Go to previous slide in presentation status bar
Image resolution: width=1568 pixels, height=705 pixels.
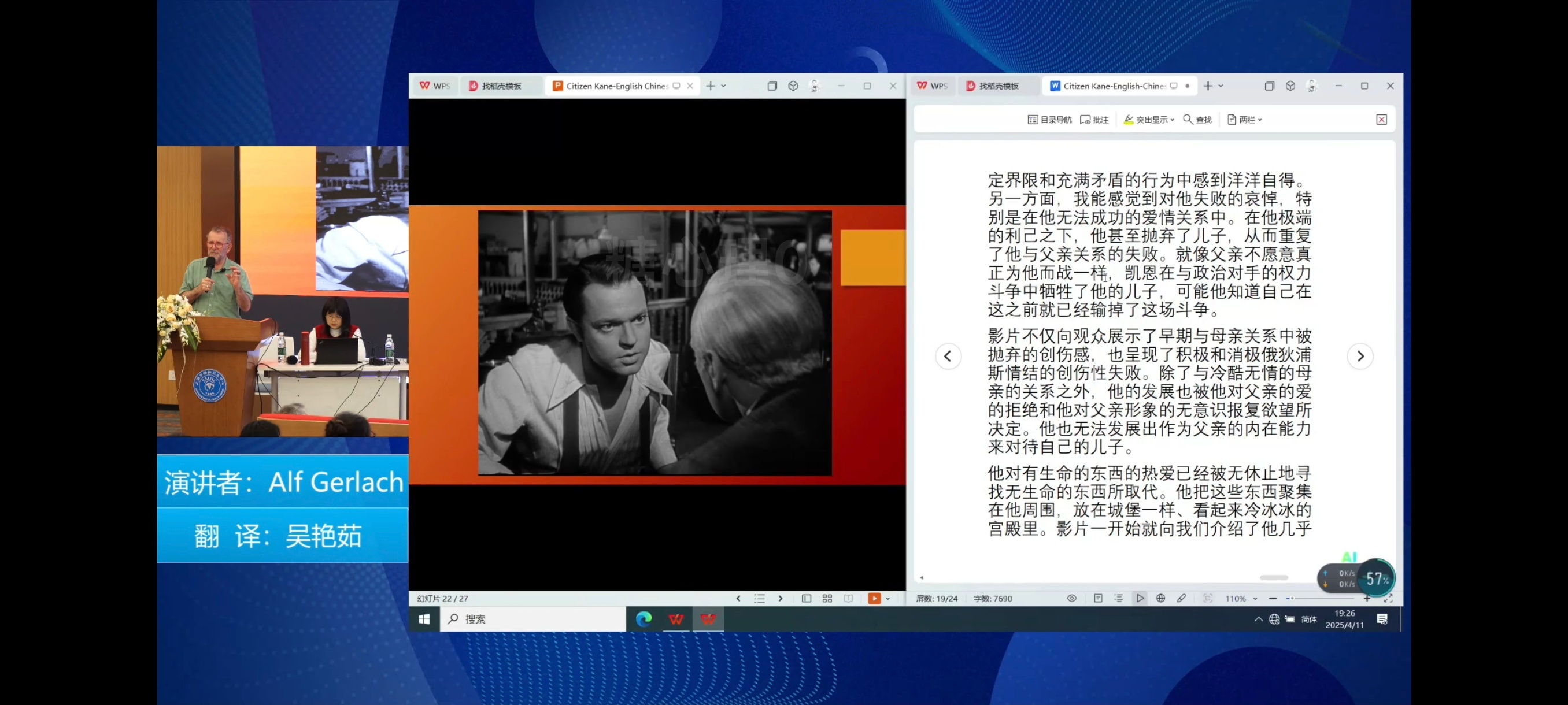[x=738, y=599]
